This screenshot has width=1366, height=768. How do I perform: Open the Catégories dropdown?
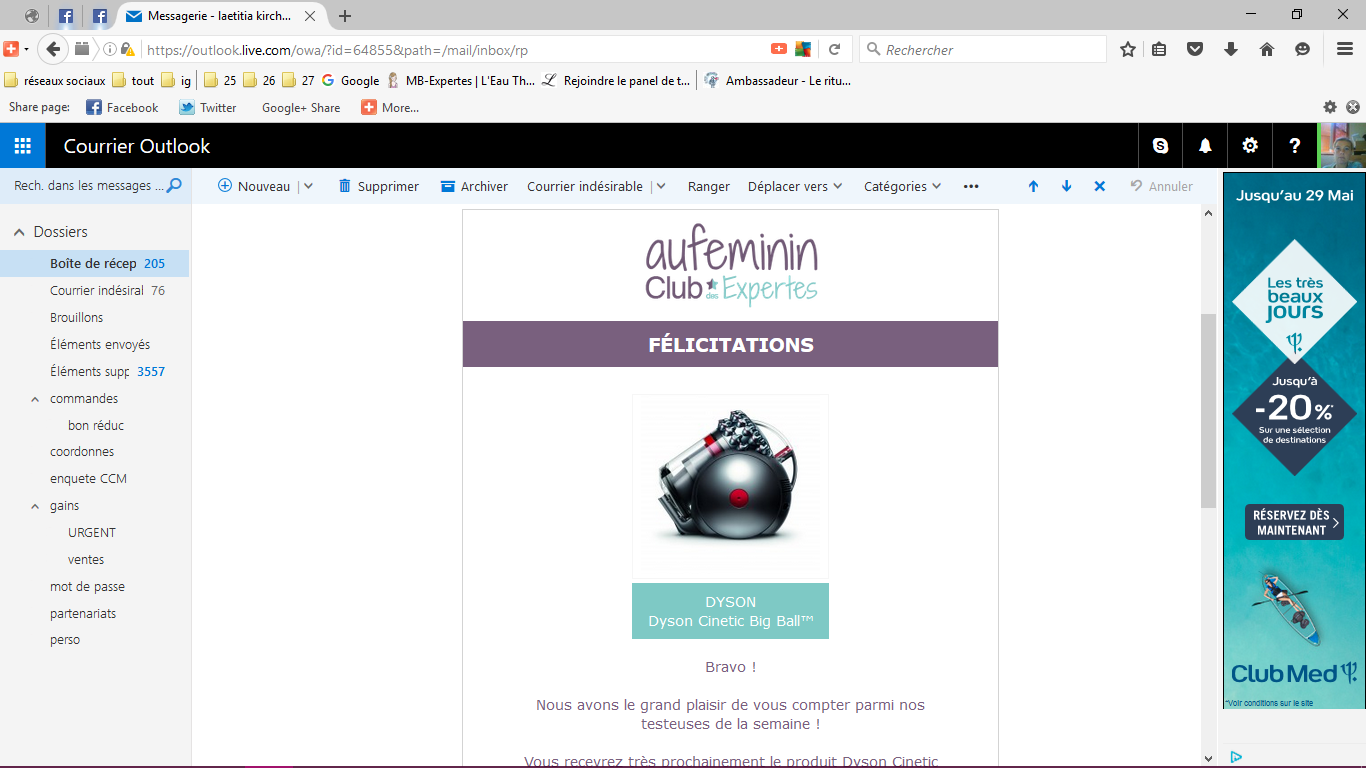click(x=902, y=186)
